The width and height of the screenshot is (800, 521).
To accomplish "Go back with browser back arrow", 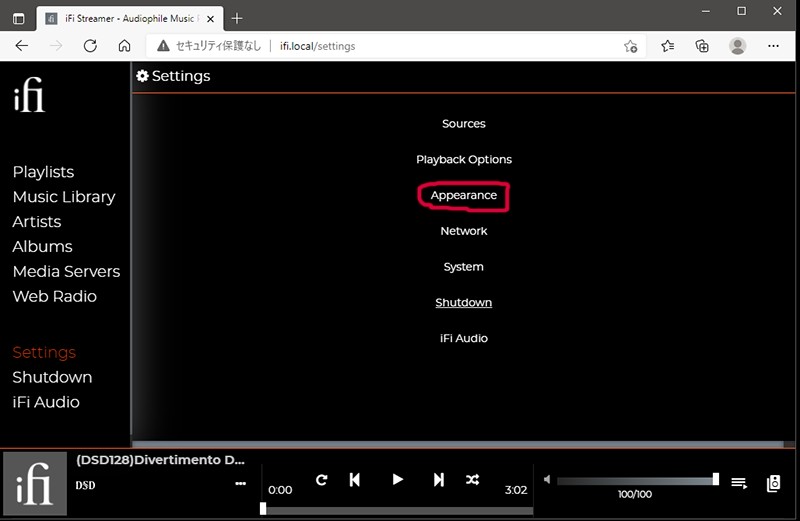I will (x=21, y=46).
